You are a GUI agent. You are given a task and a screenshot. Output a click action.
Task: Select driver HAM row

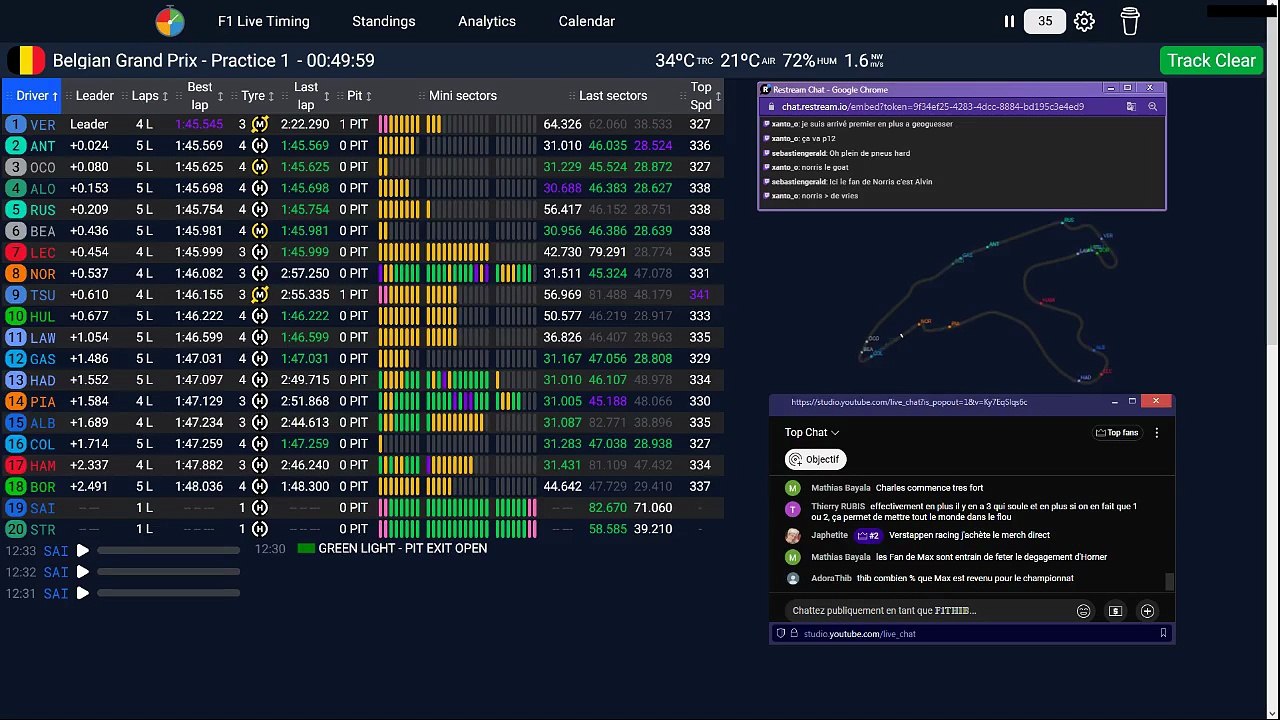point(362,465)
